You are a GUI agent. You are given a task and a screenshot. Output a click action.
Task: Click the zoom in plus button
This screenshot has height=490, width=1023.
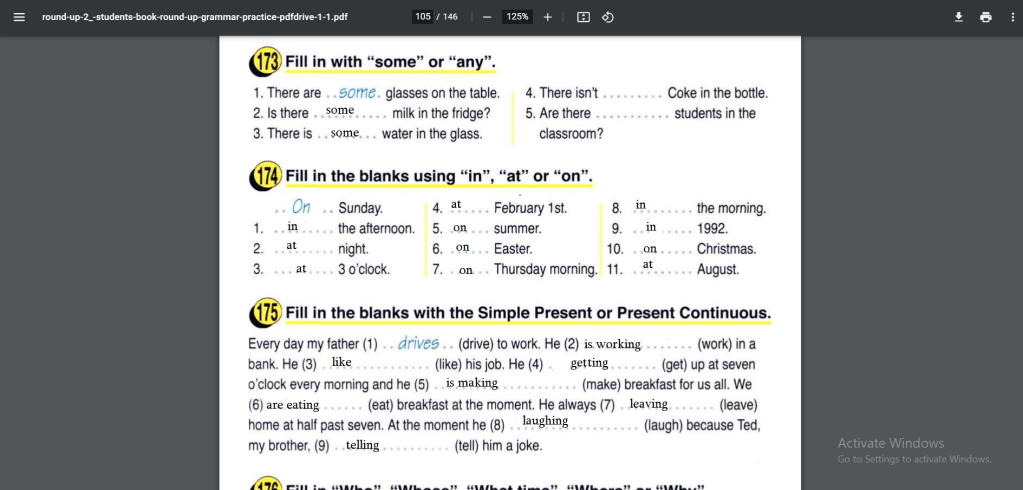click(547, 17)
